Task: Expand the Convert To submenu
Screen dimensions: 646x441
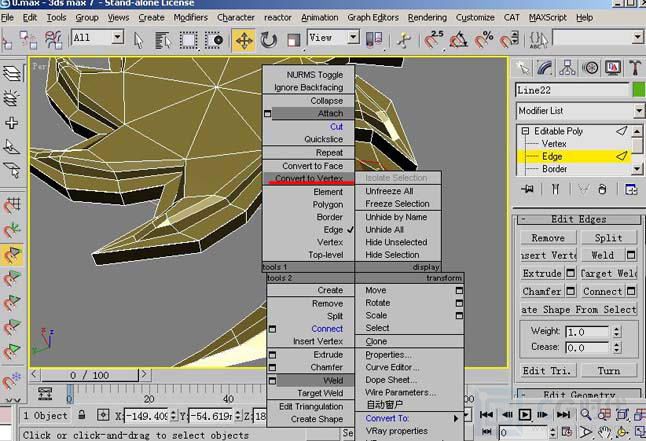Action: point(456,418)
